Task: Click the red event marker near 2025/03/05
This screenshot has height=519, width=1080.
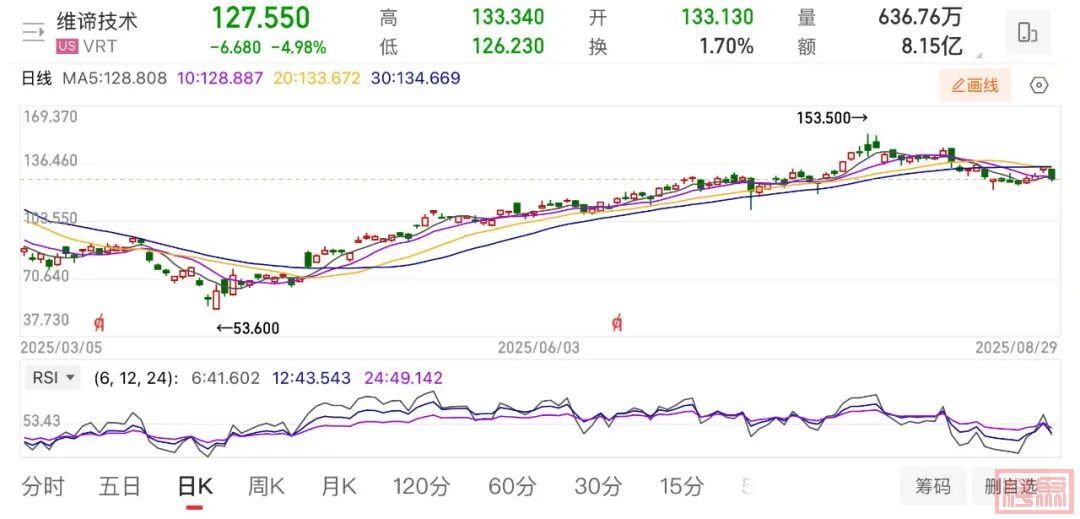Action: click(x=99, y=322)
